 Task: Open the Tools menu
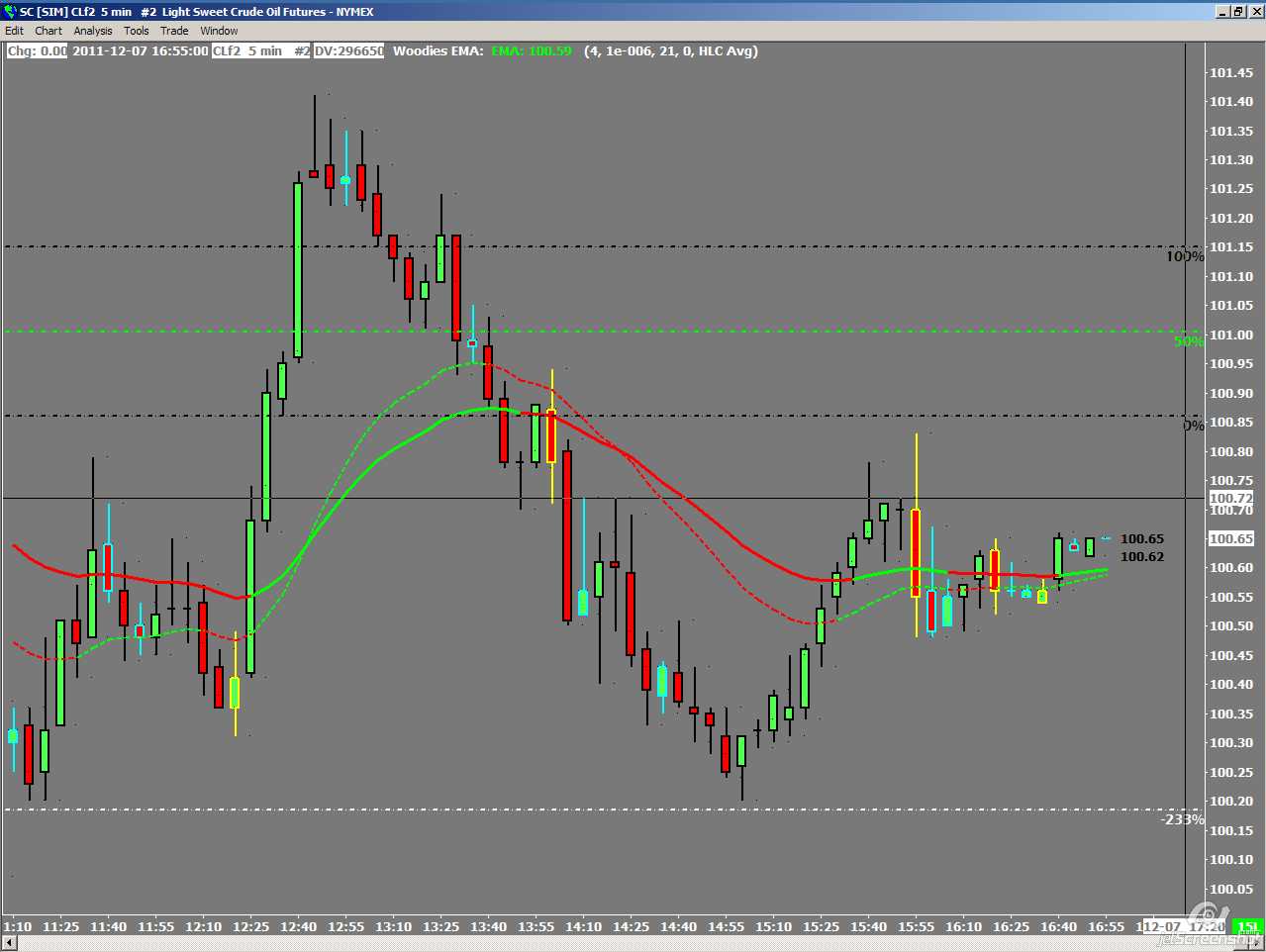tap(137, 31)
